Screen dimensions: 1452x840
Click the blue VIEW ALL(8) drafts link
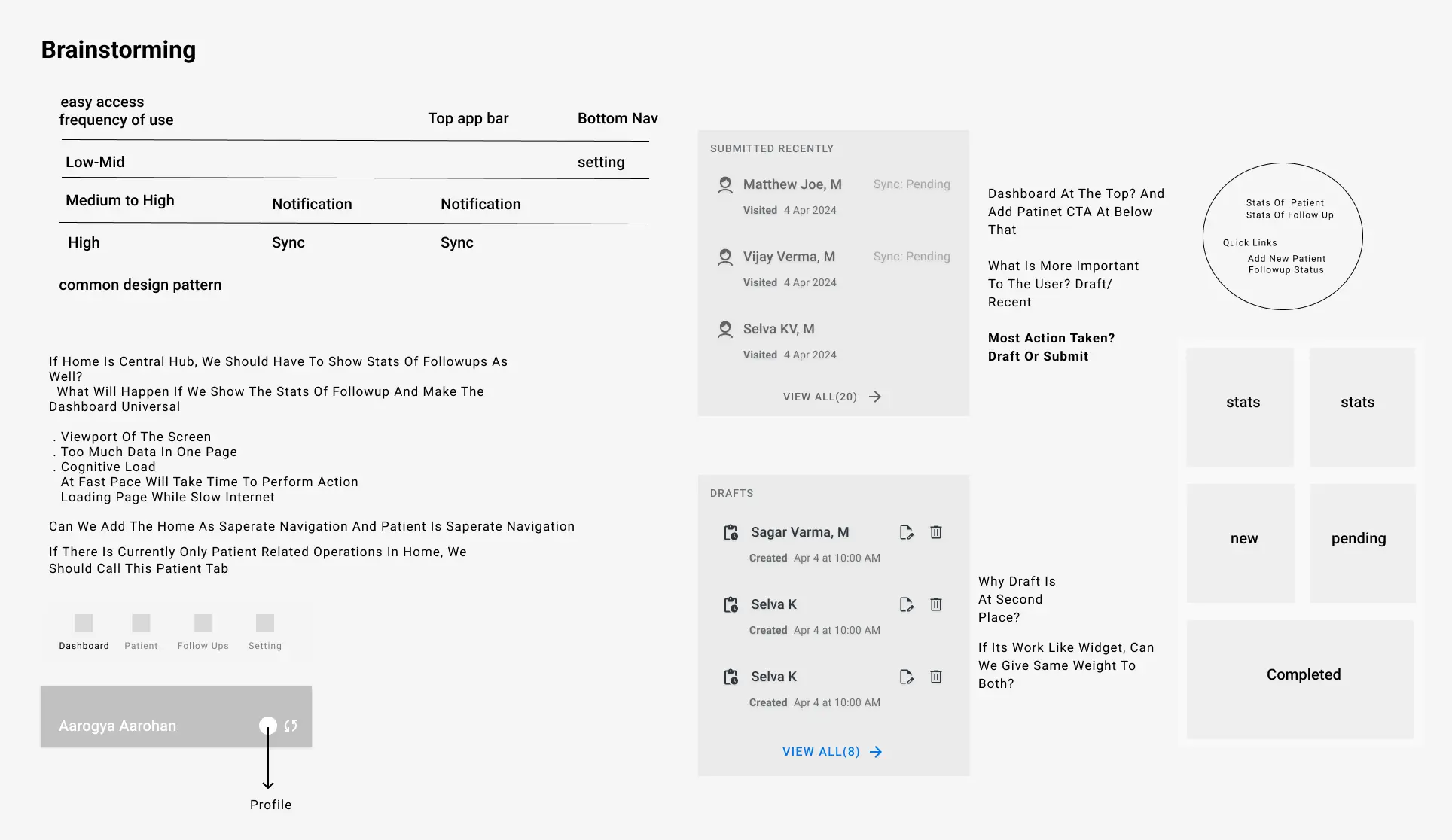click(821, 752)
